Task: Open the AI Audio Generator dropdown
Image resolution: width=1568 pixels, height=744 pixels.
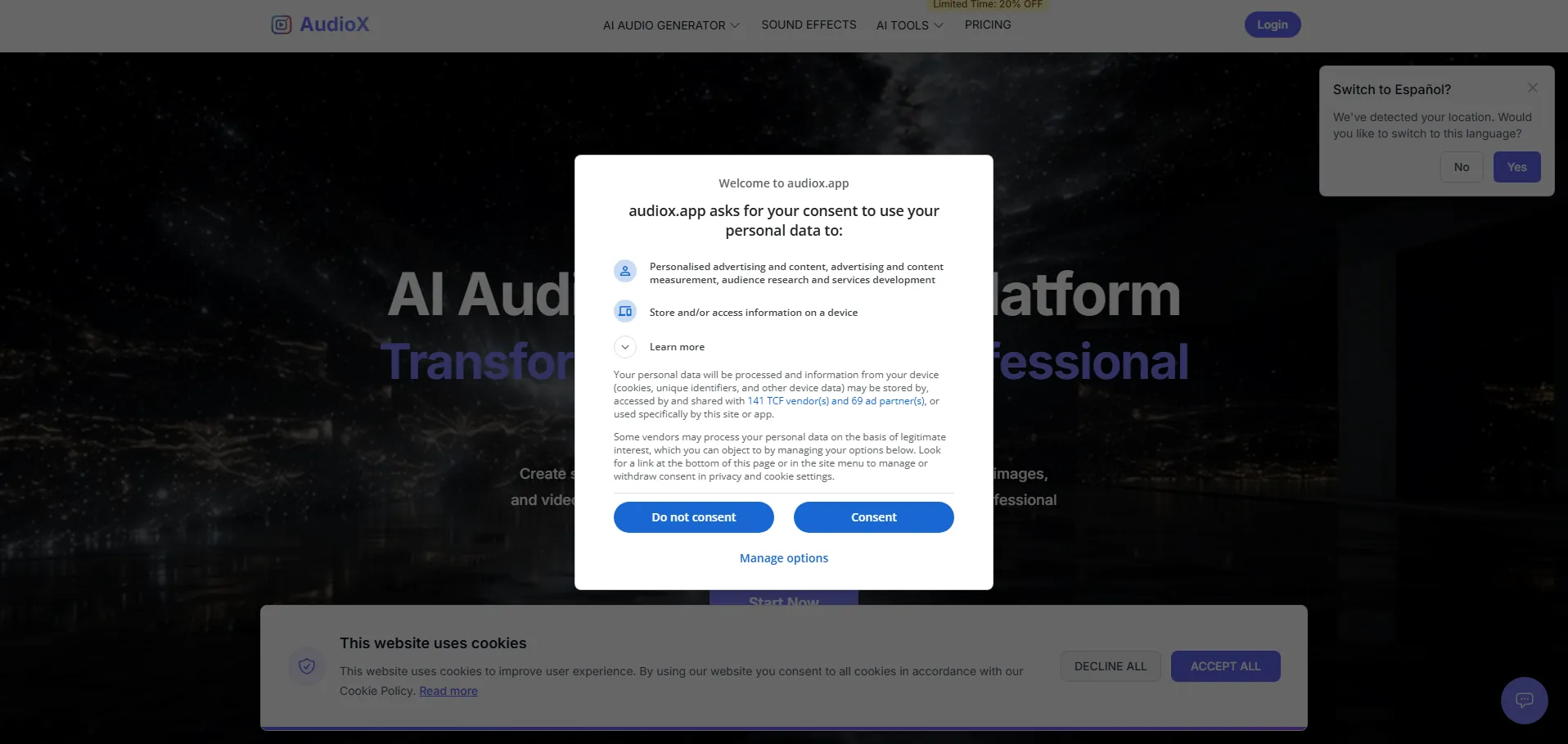Action: point(670,25)
